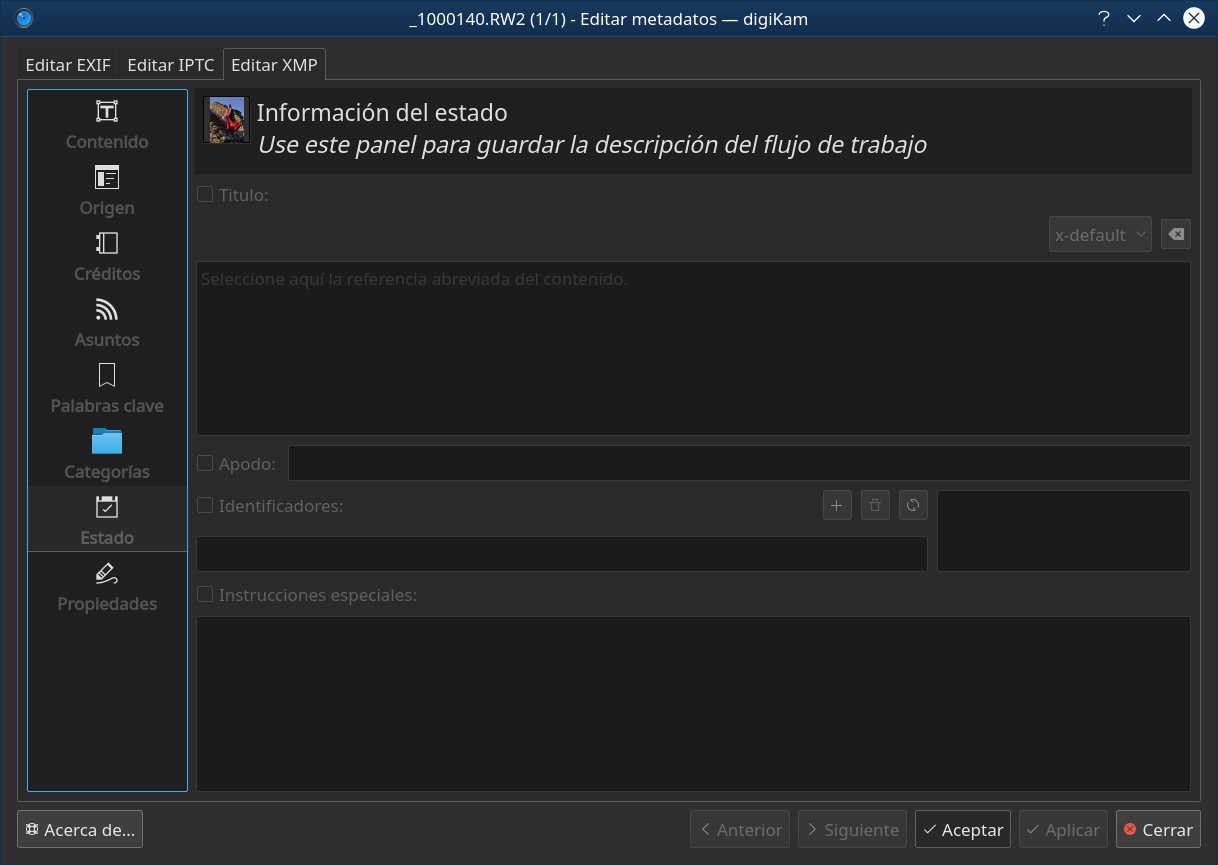
Task: Expand the x-default language dropdown
Action: (1100, 234)
